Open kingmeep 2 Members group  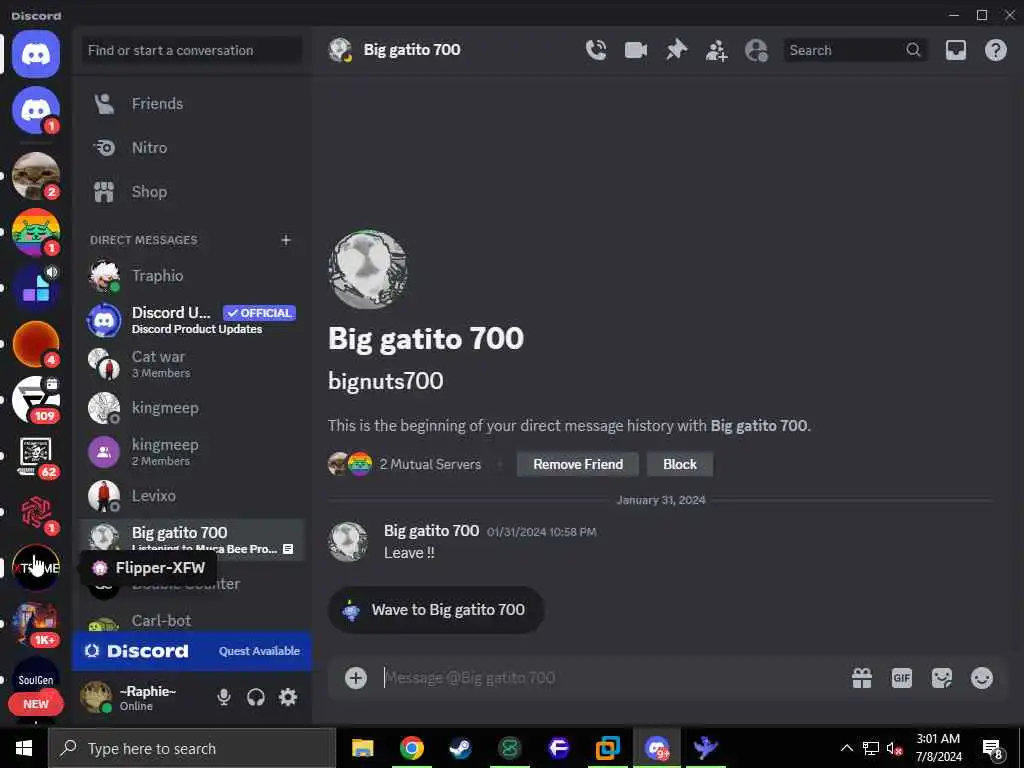pos(191,452)
